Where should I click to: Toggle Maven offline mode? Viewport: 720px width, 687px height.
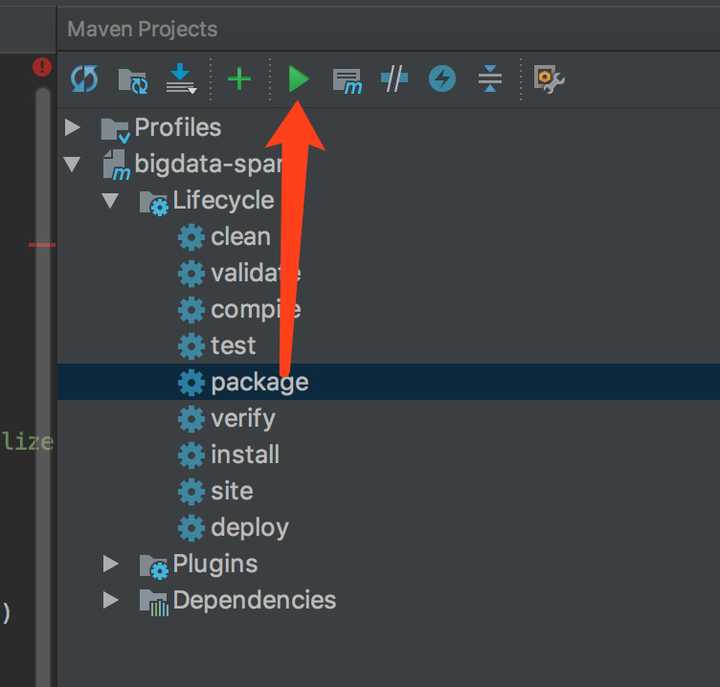[394, 79]
